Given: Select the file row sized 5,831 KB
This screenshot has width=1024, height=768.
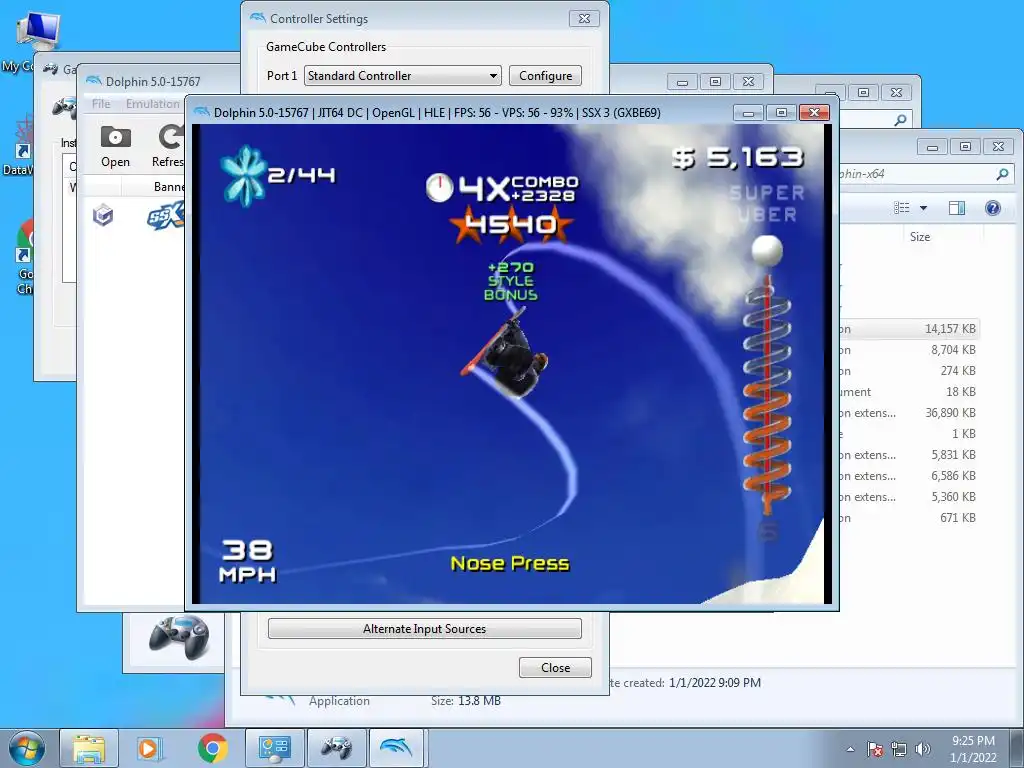Looking at the screenshot, I should click(x=909, y=455).
